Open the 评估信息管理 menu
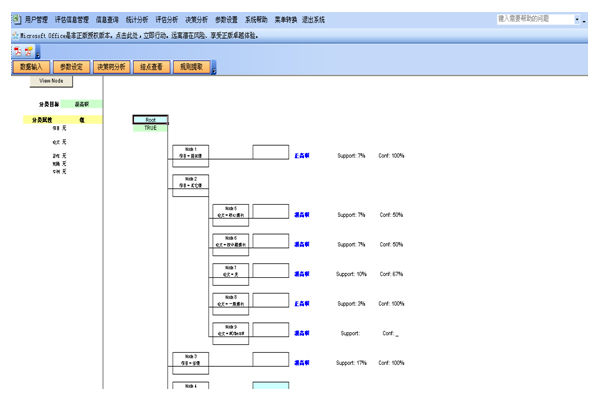 pos(71,19)
